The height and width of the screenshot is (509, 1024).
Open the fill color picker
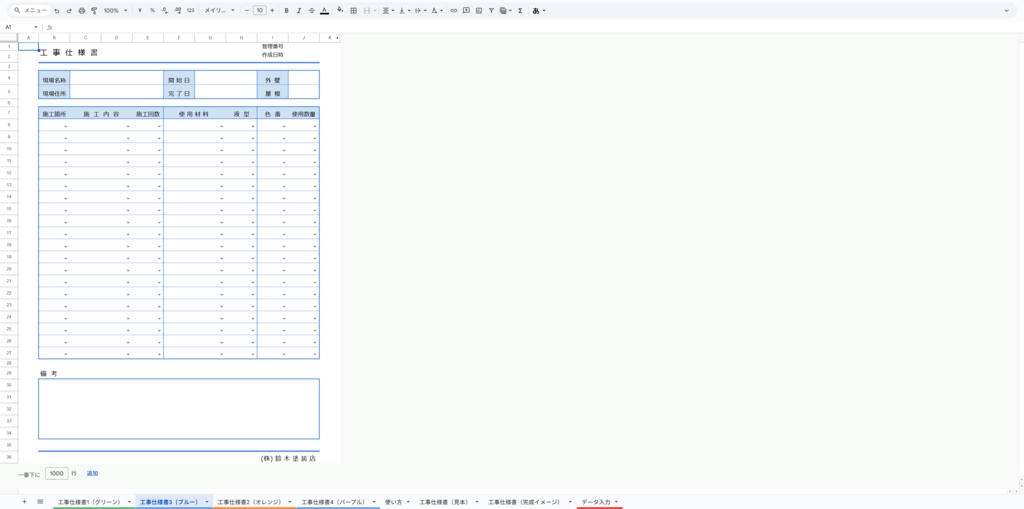pyautogui.click(x=340, y=10)
